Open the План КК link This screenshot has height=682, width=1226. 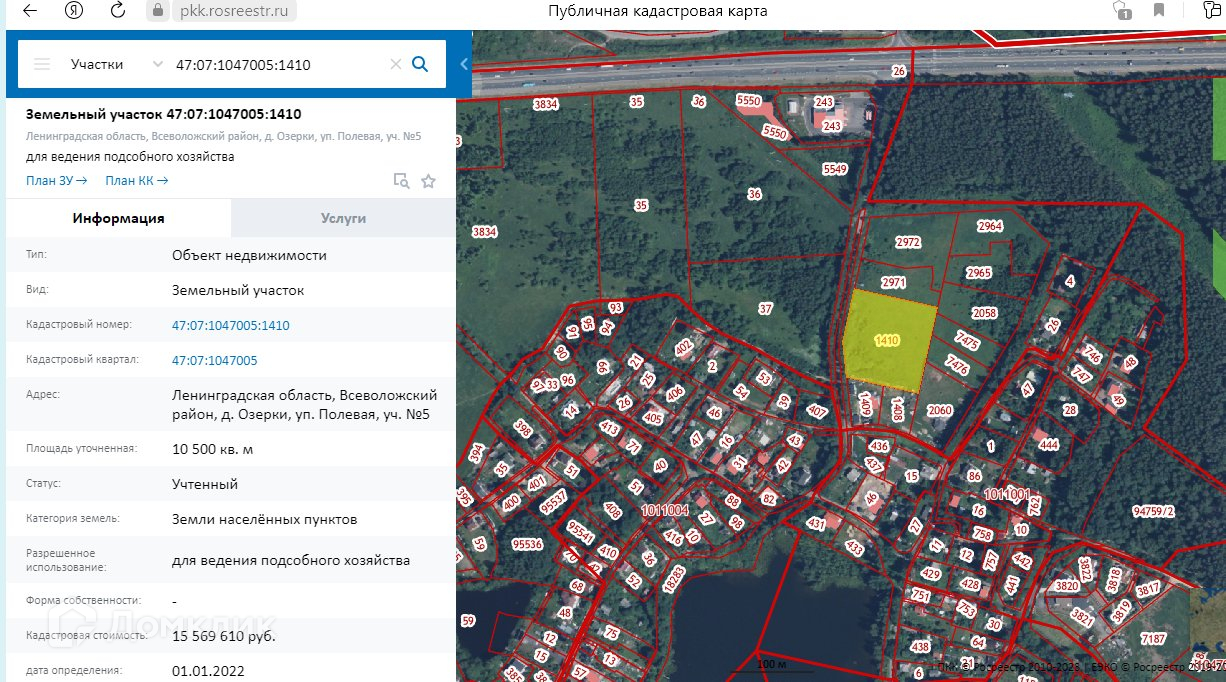click(x=136, y=180)
